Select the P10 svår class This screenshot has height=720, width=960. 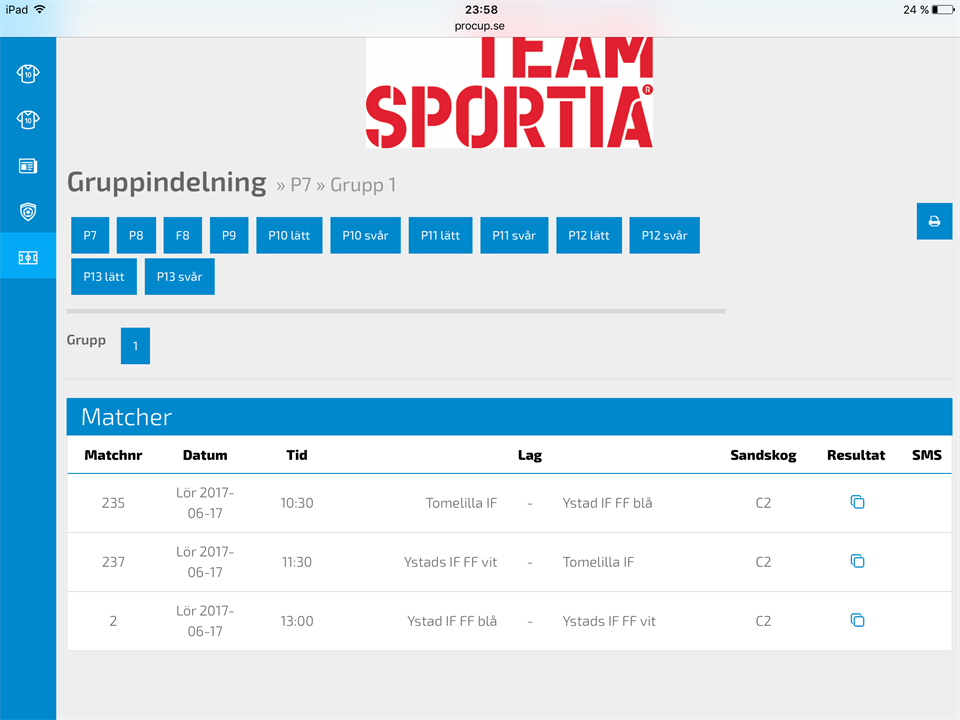pyautogui.click(x=365, y=236)
